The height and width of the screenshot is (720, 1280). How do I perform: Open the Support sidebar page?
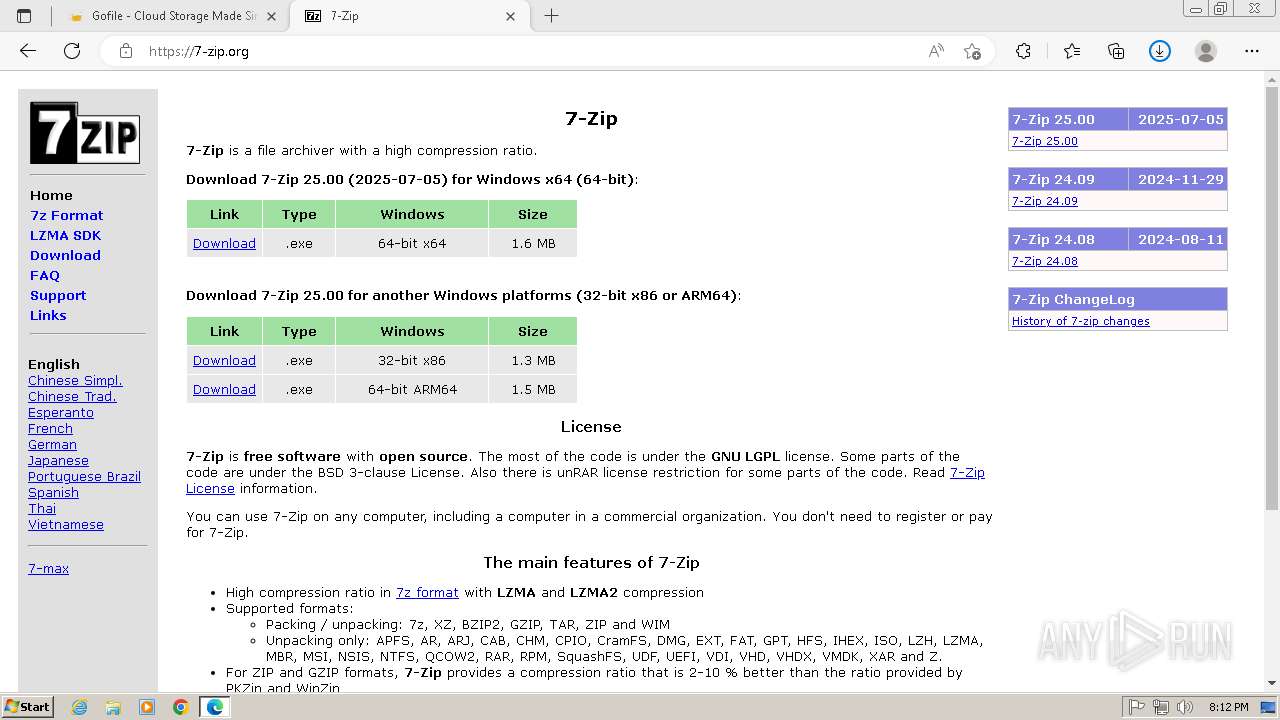(x=58, y=295)
